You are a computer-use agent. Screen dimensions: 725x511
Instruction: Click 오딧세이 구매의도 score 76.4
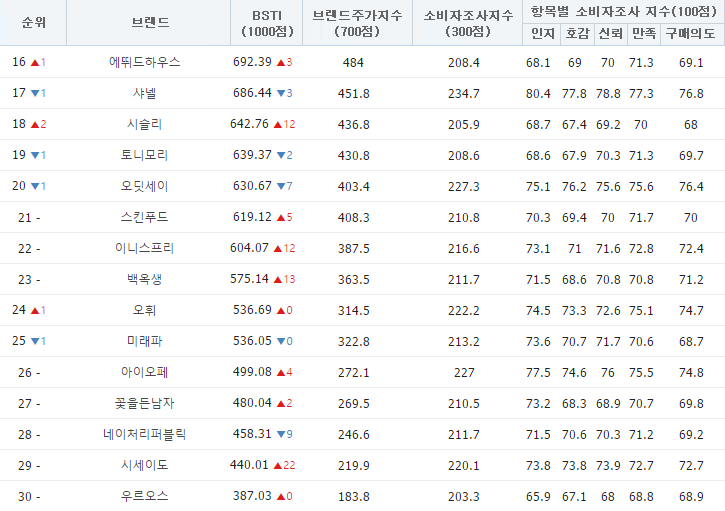[x=691, y=186]
